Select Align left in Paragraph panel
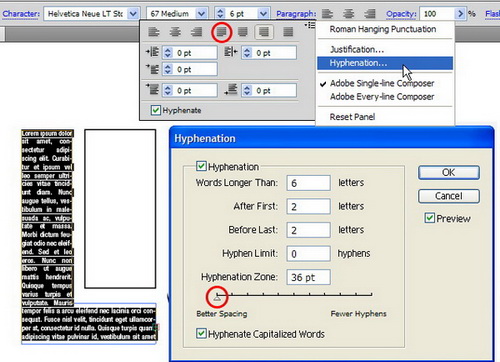 tap(154, 32)
